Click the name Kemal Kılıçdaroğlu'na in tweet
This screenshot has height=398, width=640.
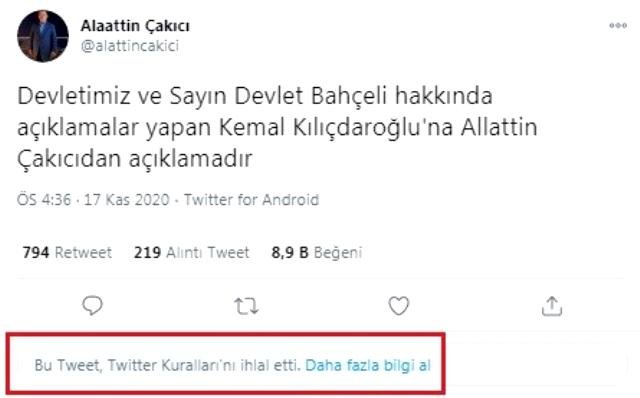(336, 128)
